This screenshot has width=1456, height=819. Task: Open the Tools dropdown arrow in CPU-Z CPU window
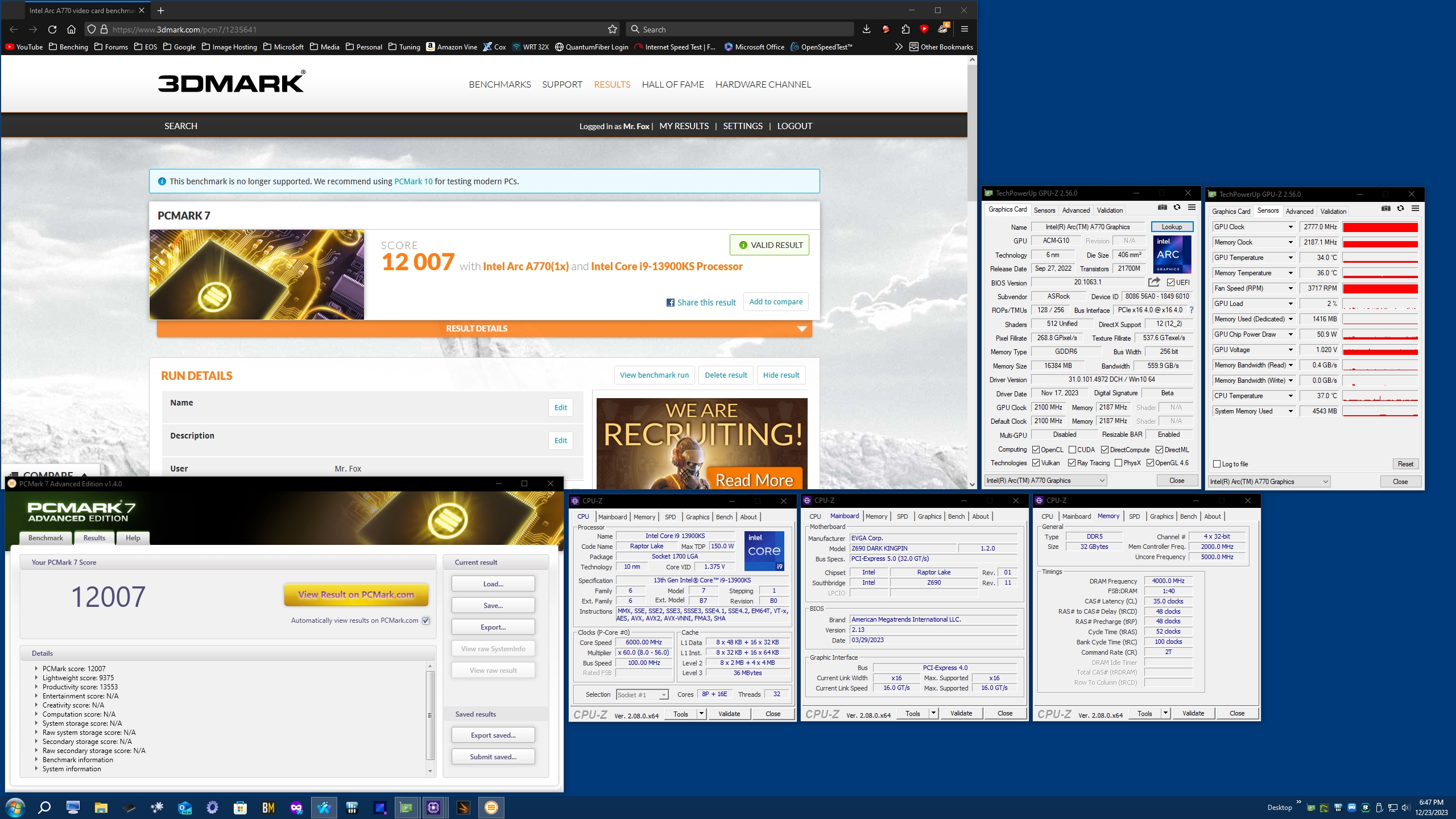(701, 714)
